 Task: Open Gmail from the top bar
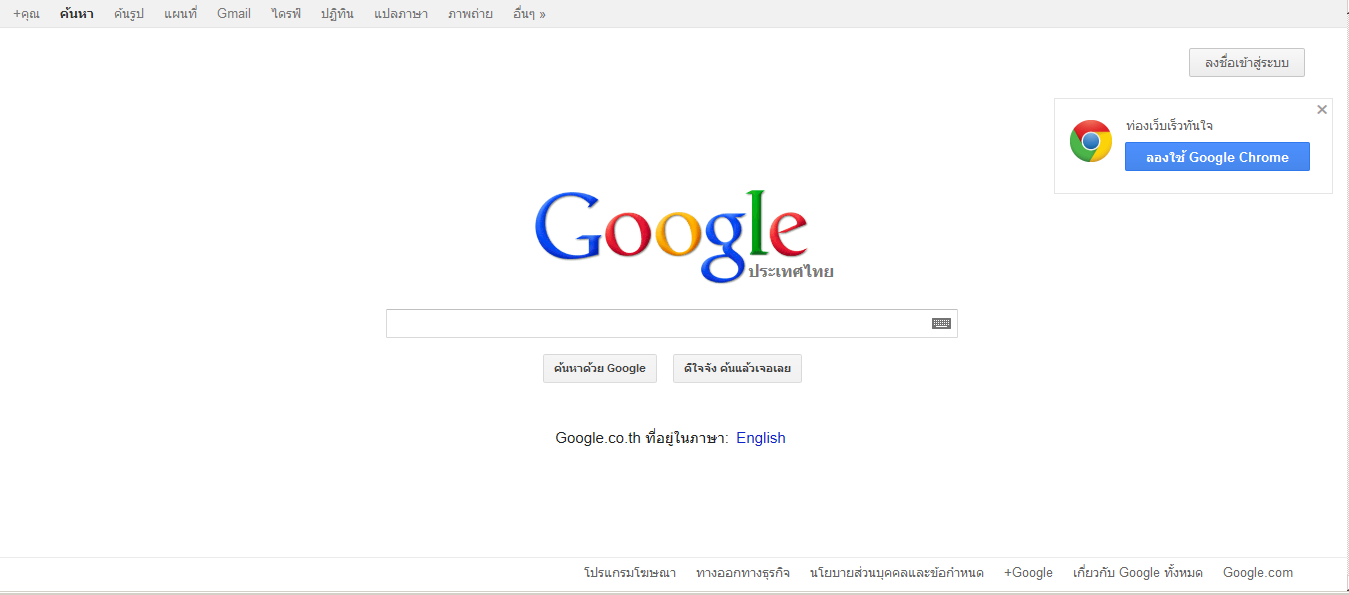pyautogui.click(x=234, y=14)
